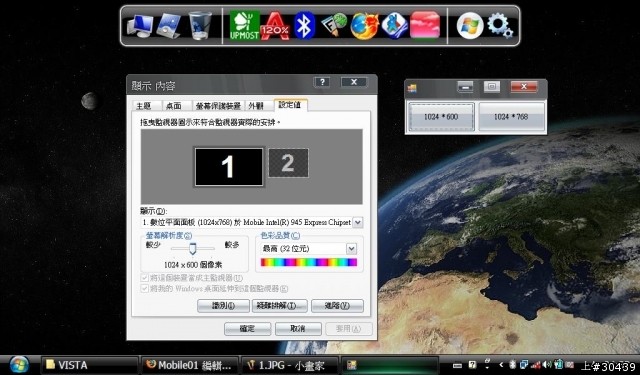640x375 pixels.
Task: Expand hidden tray icons arrow
Action: (x=501, y=365)
